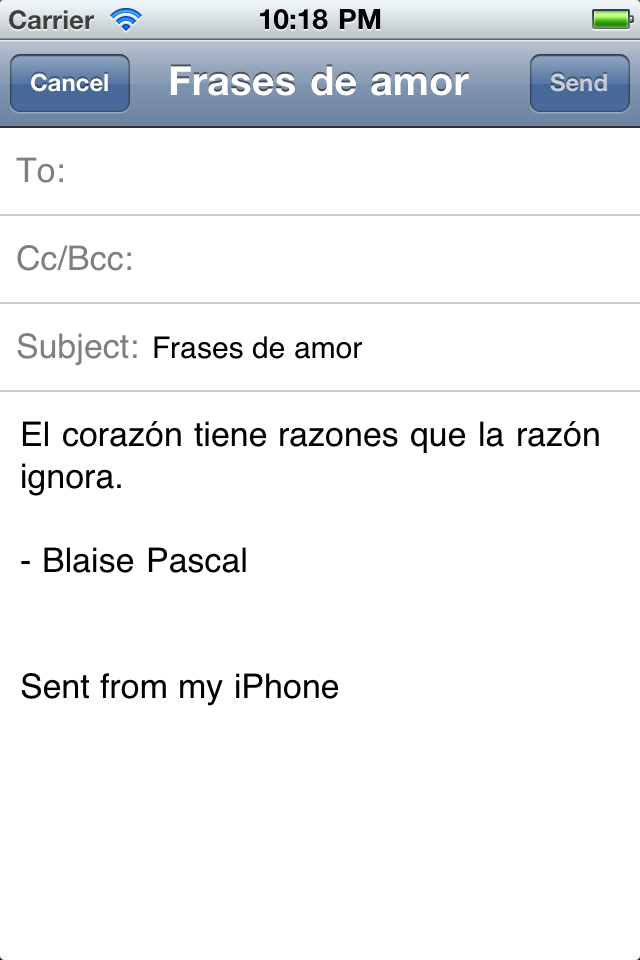The width and height of the screenshot is (640, 960).
Task: Place cursor on the word Pascal
Action: pyautogui.click(x=197, y=561)
